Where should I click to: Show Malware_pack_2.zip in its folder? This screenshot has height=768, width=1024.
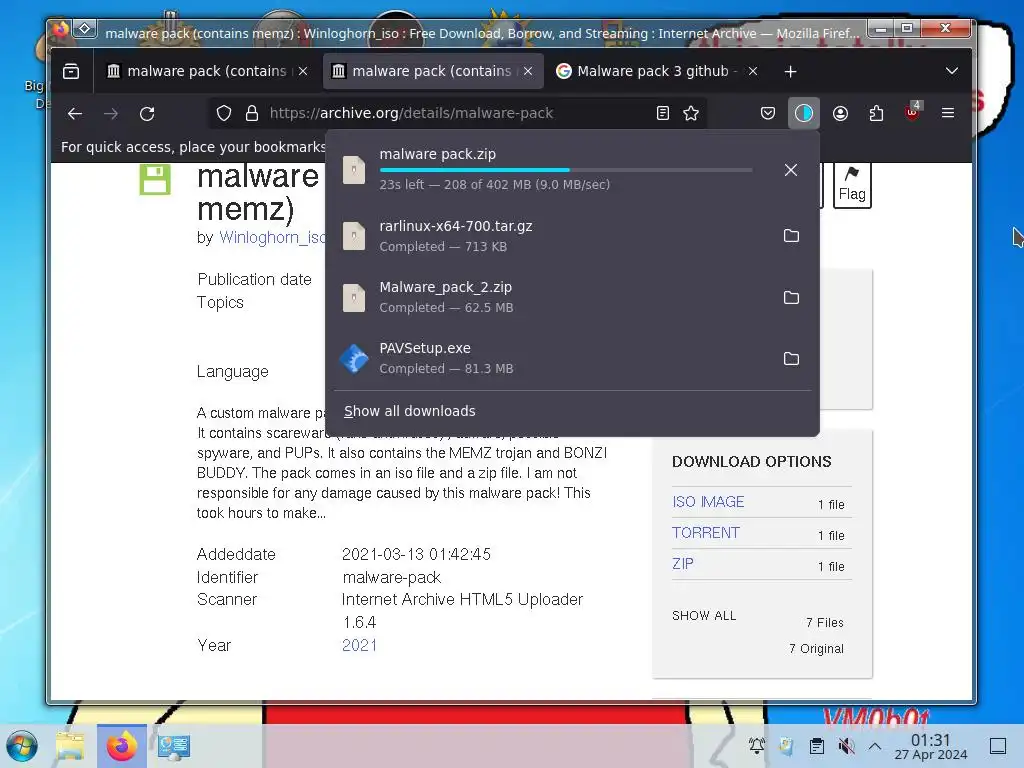792,298
